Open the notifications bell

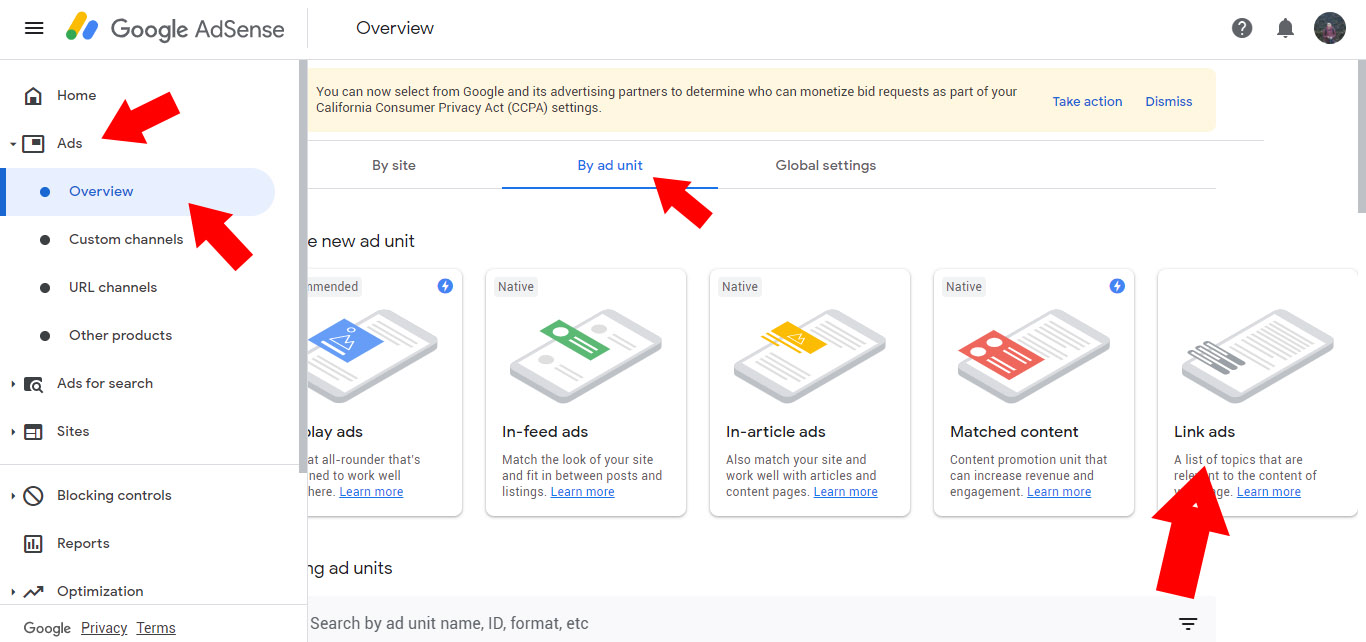[x=1286, y=28]
